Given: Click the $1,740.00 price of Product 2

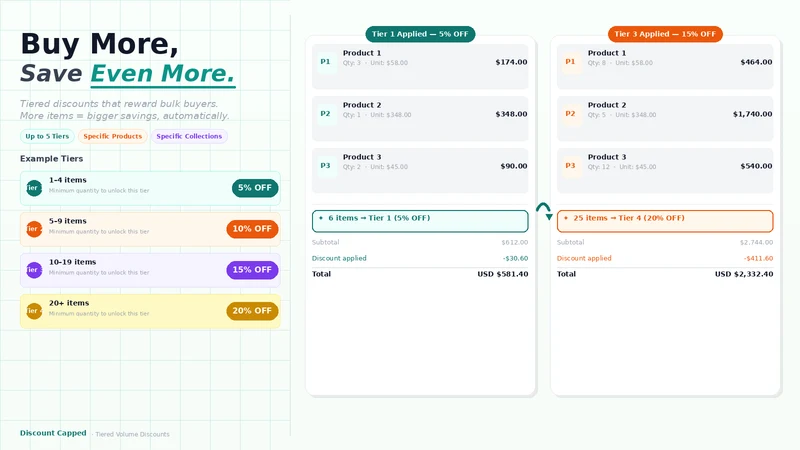Looking at the screenshot, I should [753, 114].
